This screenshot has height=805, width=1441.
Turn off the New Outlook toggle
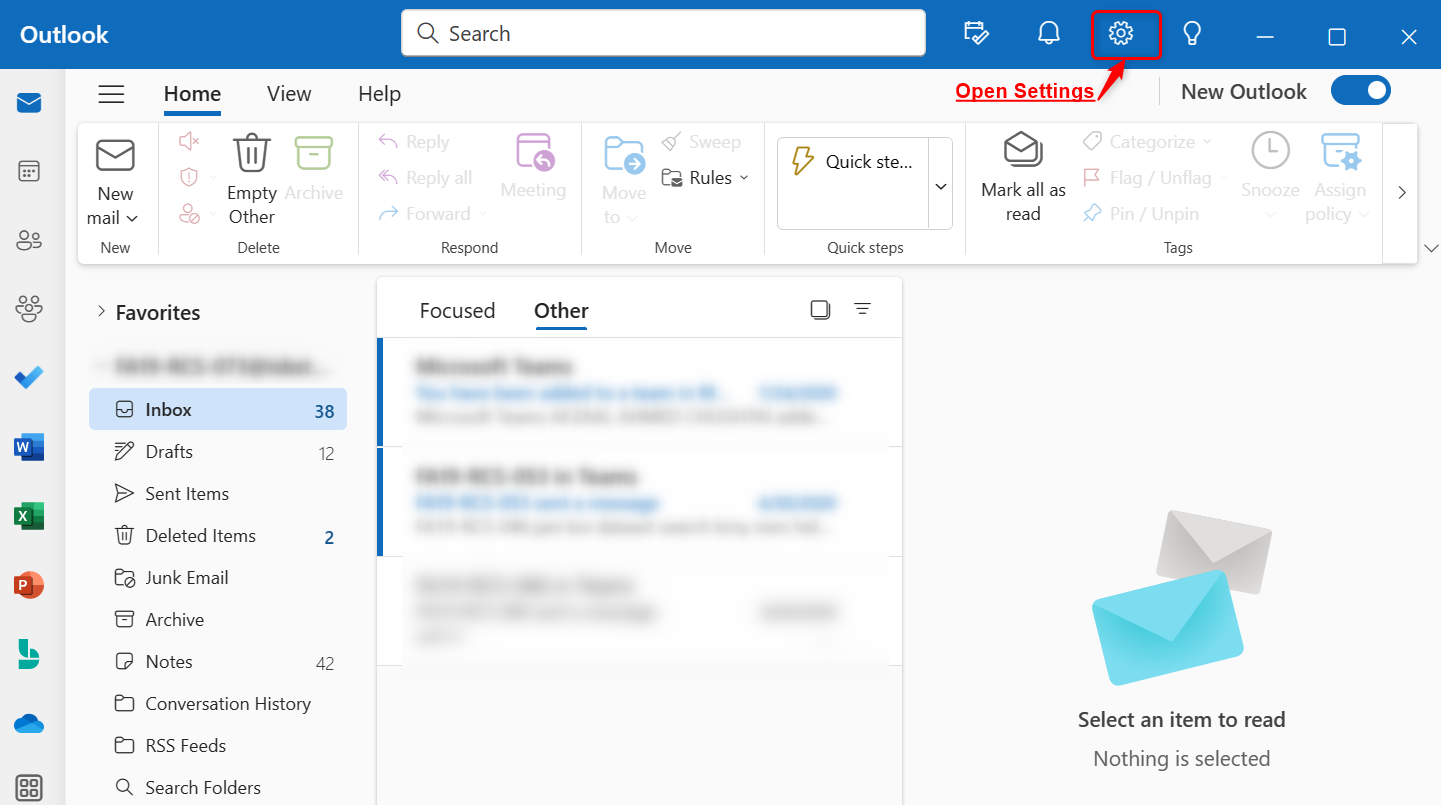tap(1361, 91)
